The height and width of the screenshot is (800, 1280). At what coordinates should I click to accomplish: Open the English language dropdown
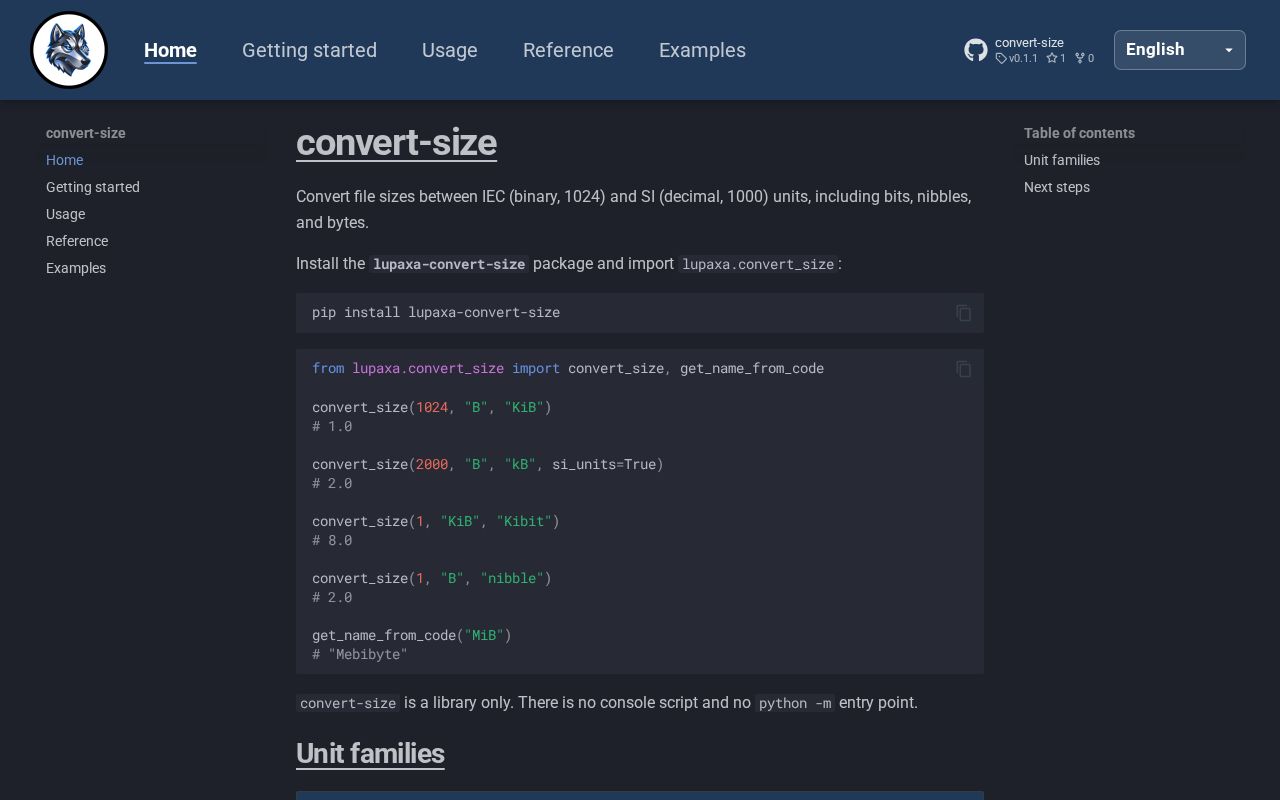1180,50
